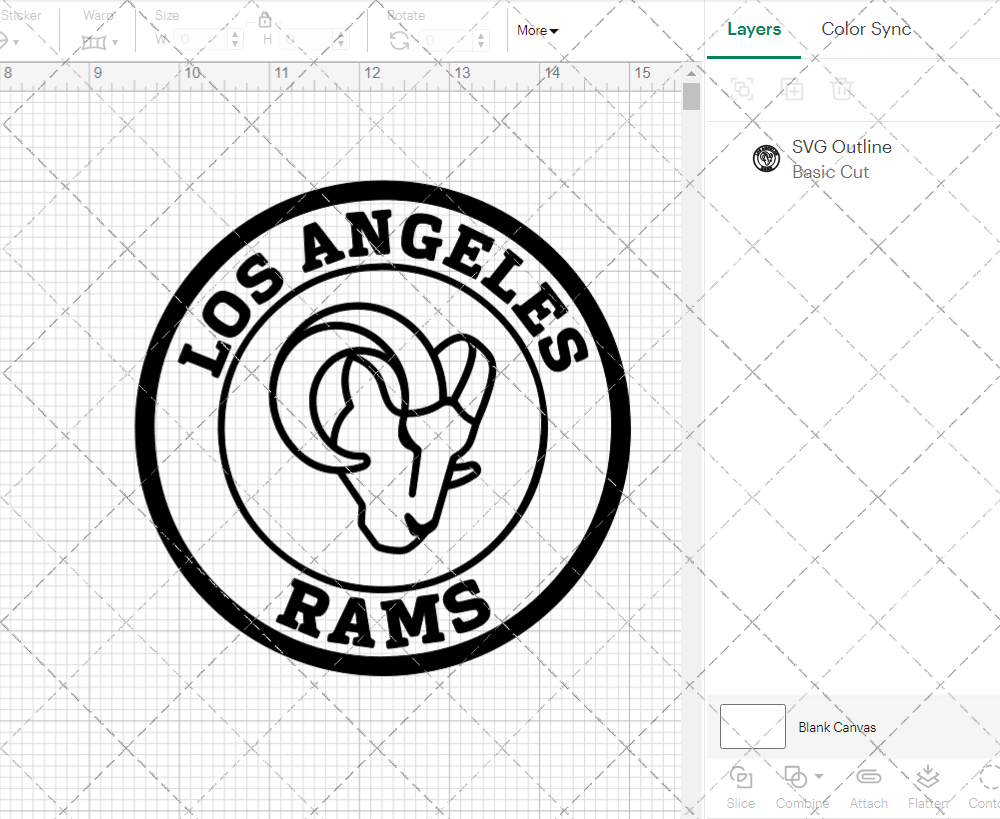Click the Basic Cut operation label
The image size is (1000, 819).
830,172
